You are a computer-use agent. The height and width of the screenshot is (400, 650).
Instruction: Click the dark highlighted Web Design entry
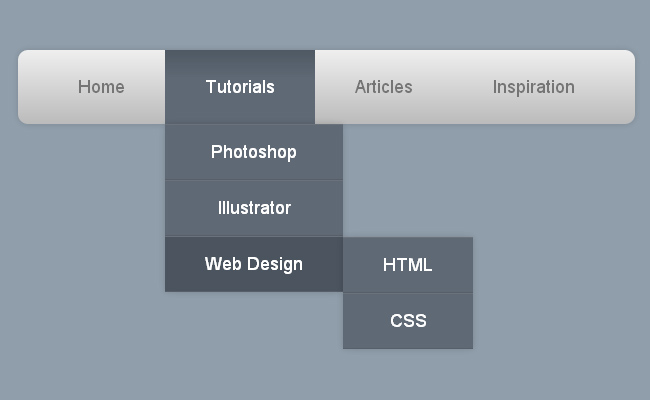point(254,264)
